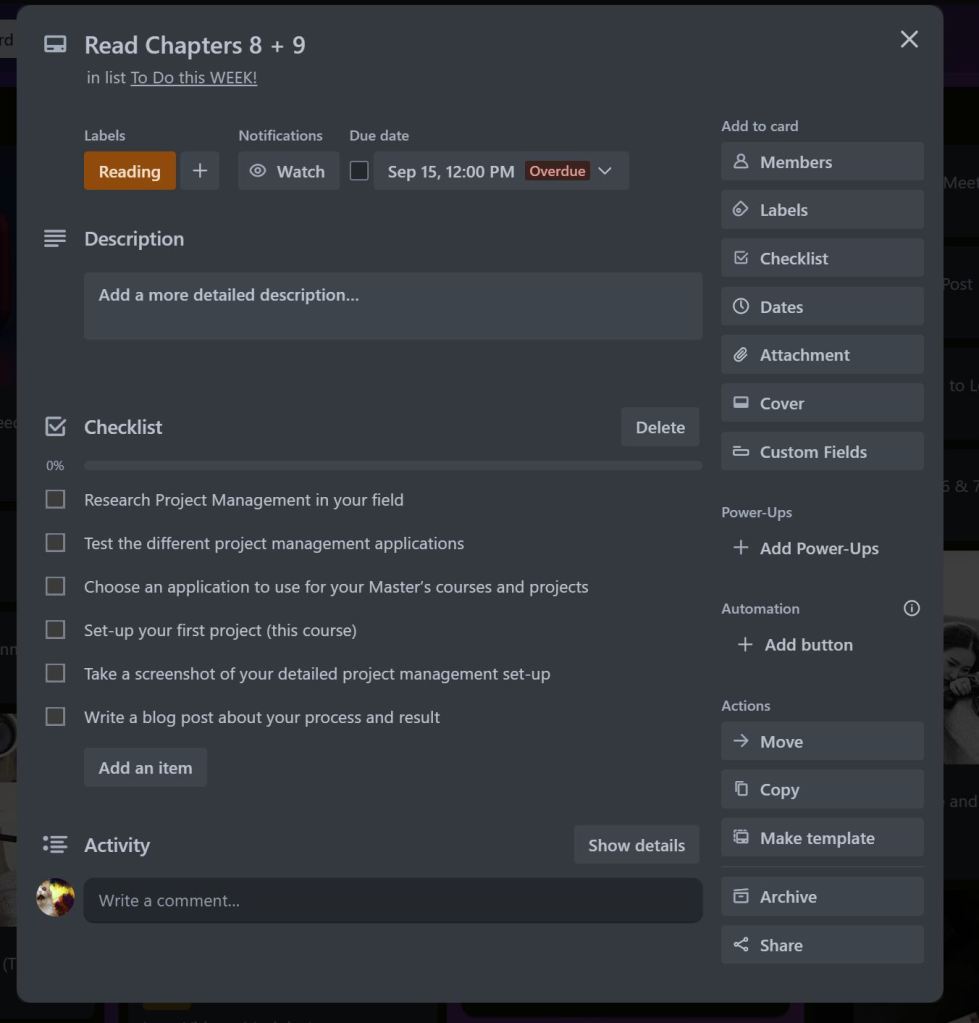Open Attachment via the paperclip icon
This screenshot has height=1023, width=979.
[741, 355]
